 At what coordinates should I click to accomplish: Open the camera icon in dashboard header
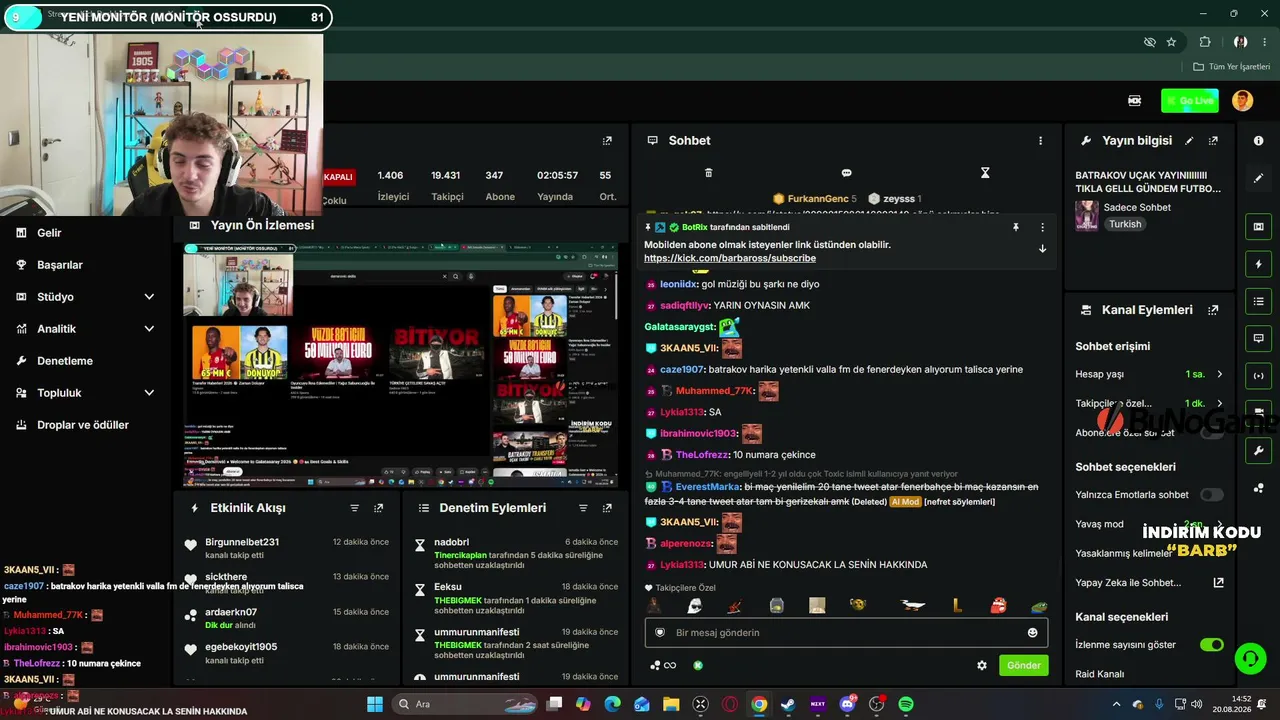[1134, 100]
